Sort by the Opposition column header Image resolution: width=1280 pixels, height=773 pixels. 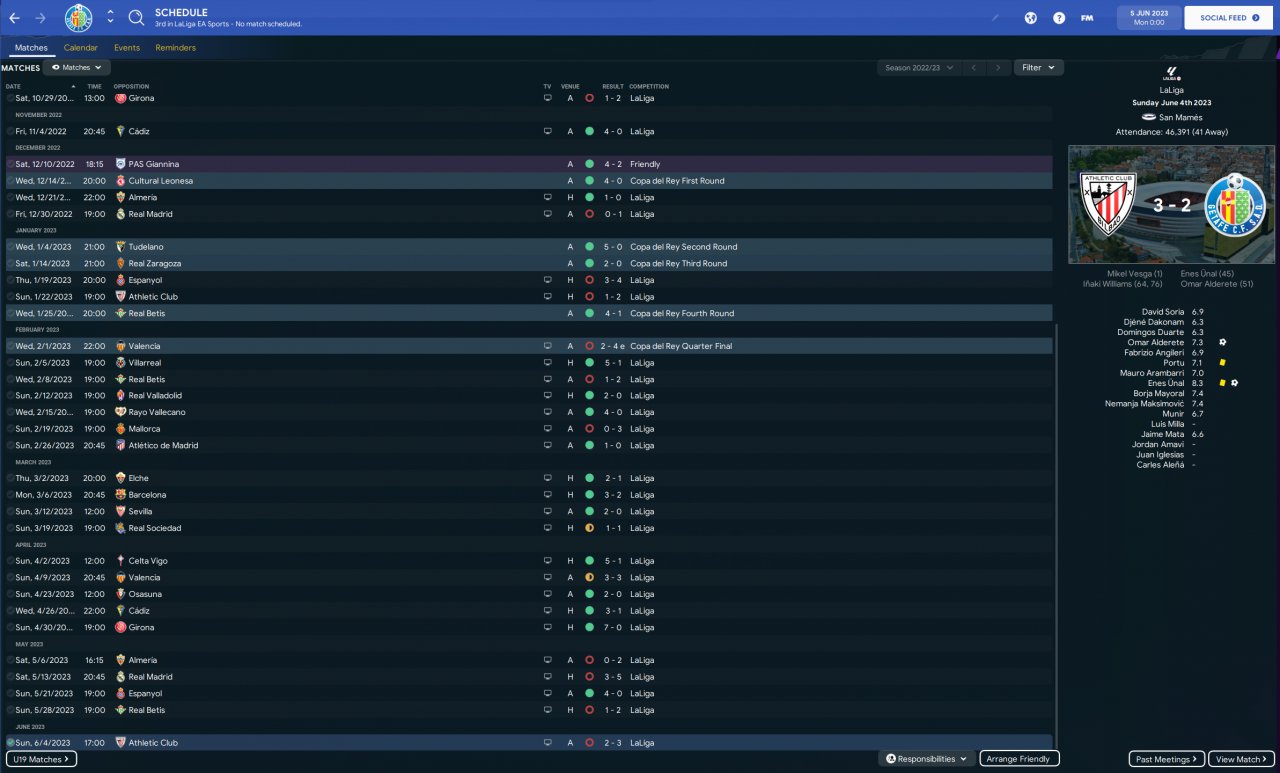[131, 86]
